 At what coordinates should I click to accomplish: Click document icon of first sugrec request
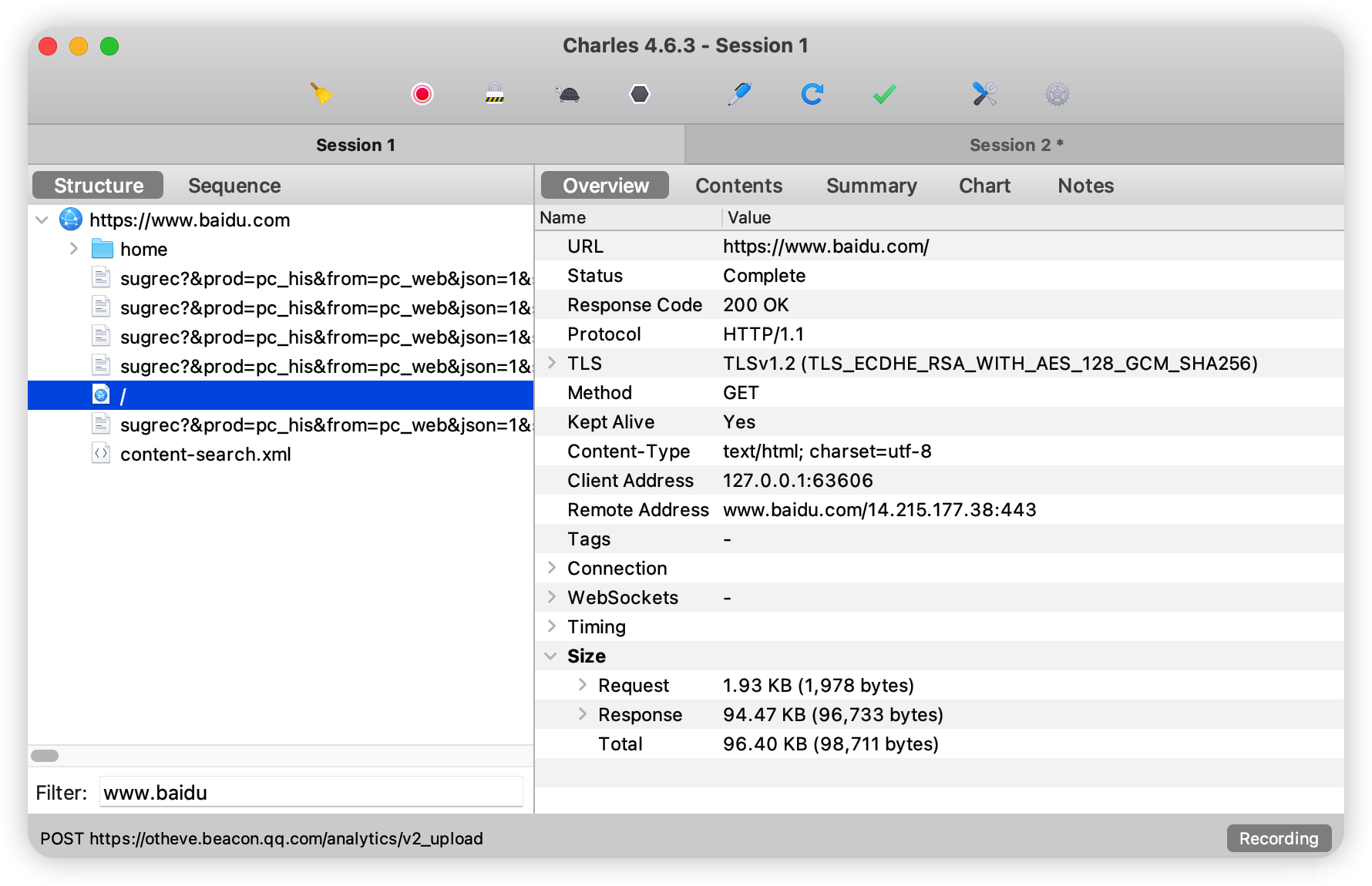click(101, 278)
